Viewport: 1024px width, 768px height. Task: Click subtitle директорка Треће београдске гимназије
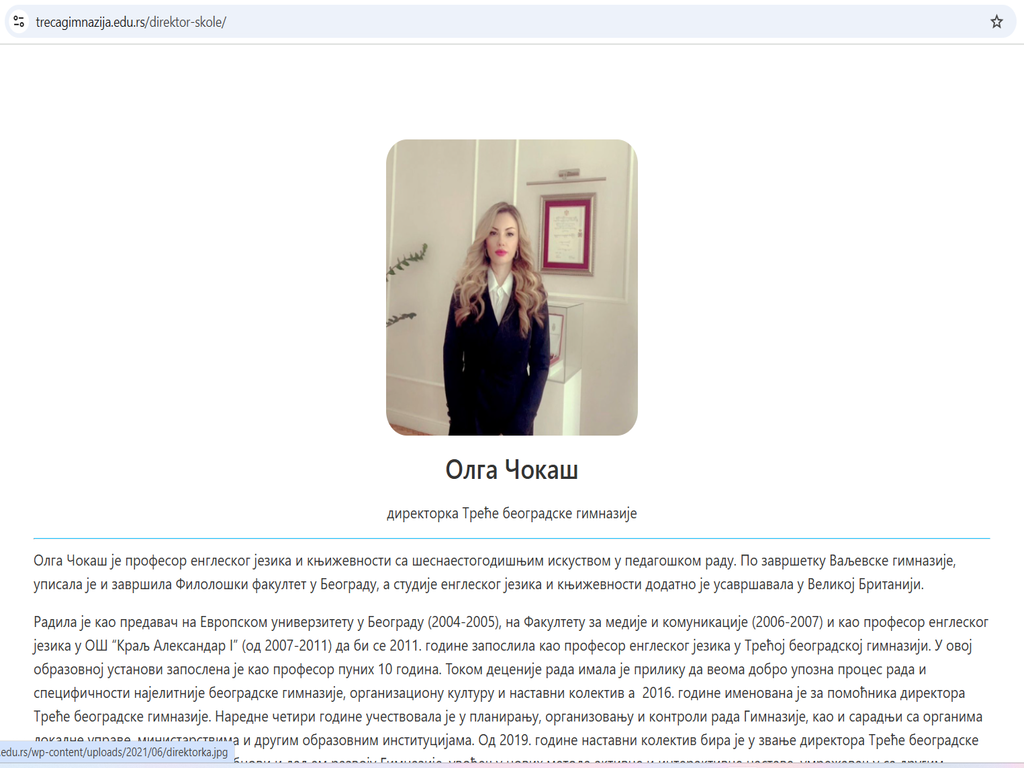pos(511,513)
